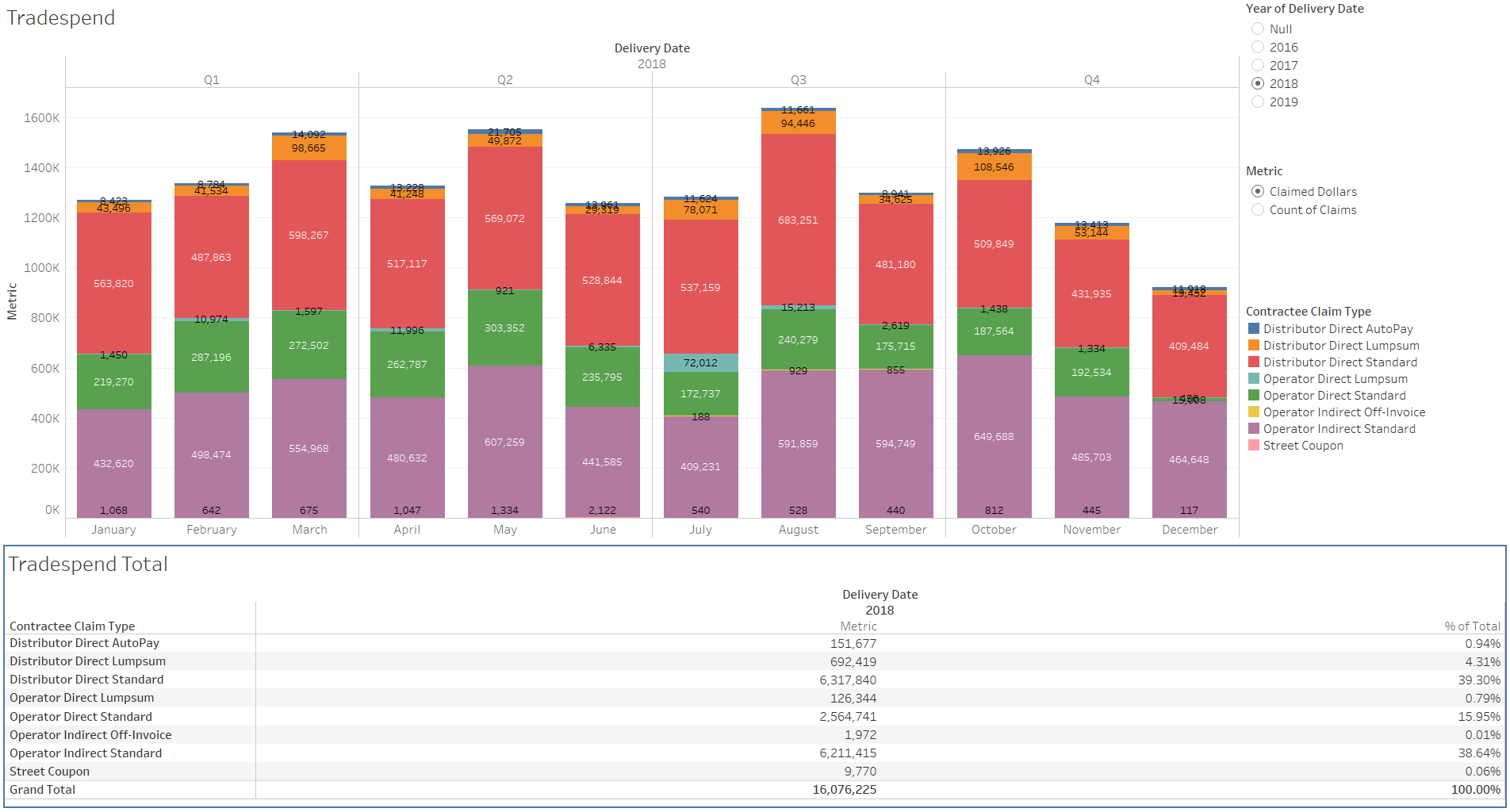Select the Claimed Dollars metric
Screen dimensions: 1510x812
pyautogui.click(x=1258, y=191)
